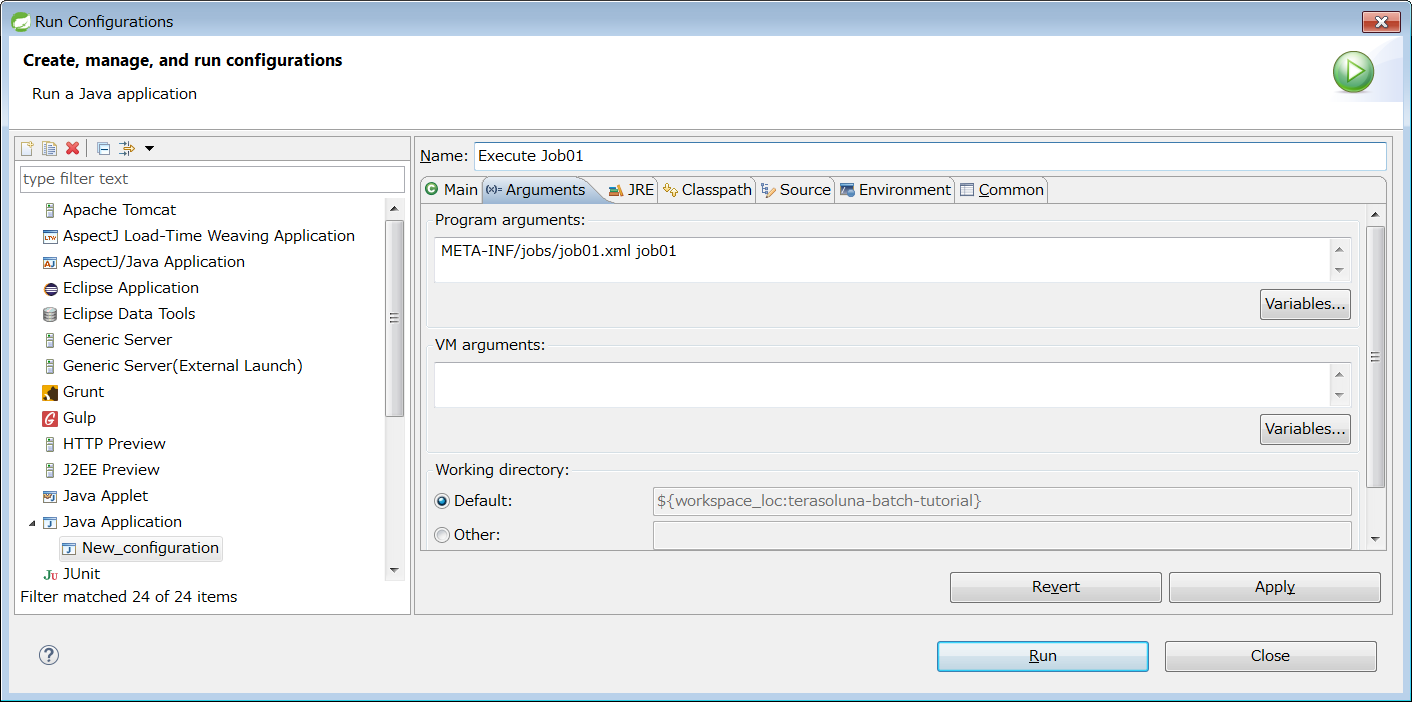Click New launch configuration toolbar icon
Image resolution: width=1412 pixels, height=702 pixels.
coord(28,148)
